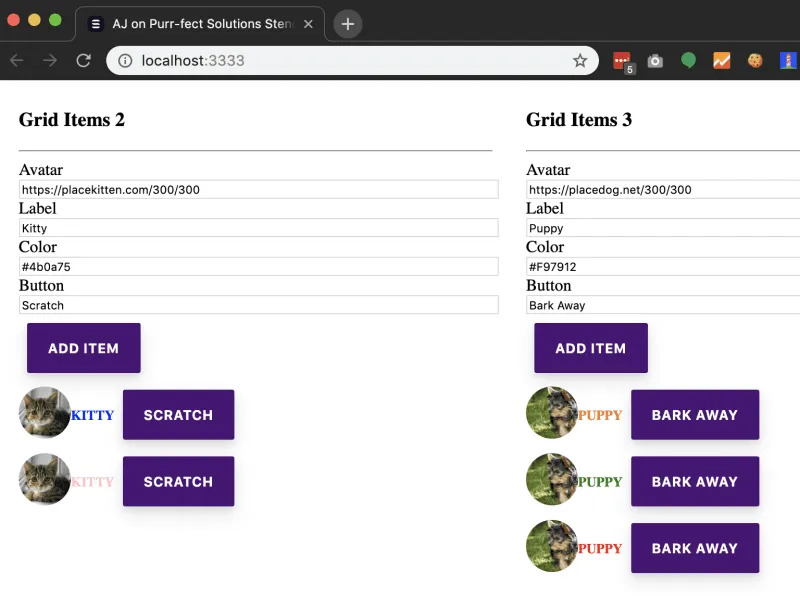Click the first Scratch button in the list
This screenshot has width=800, height=596.
[x=178, y=415]
